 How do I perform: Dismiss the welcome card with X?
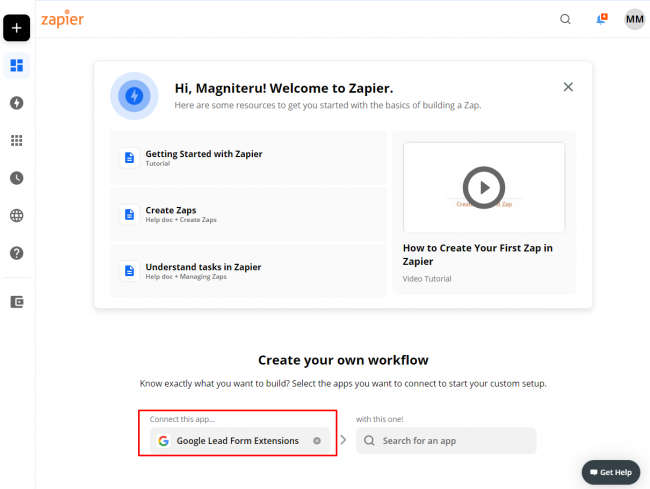(568, 87)
